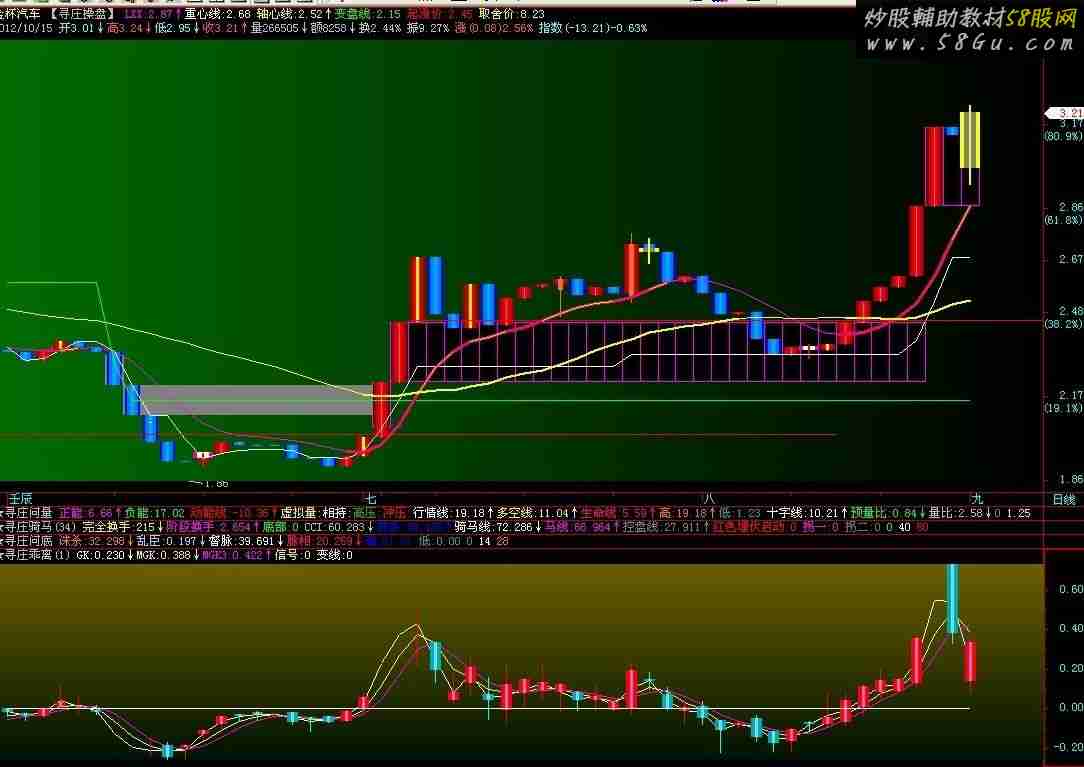Screen dimensions: 1084x767
Task: Click the 骑马线:72.286 value
Action: 494,527
